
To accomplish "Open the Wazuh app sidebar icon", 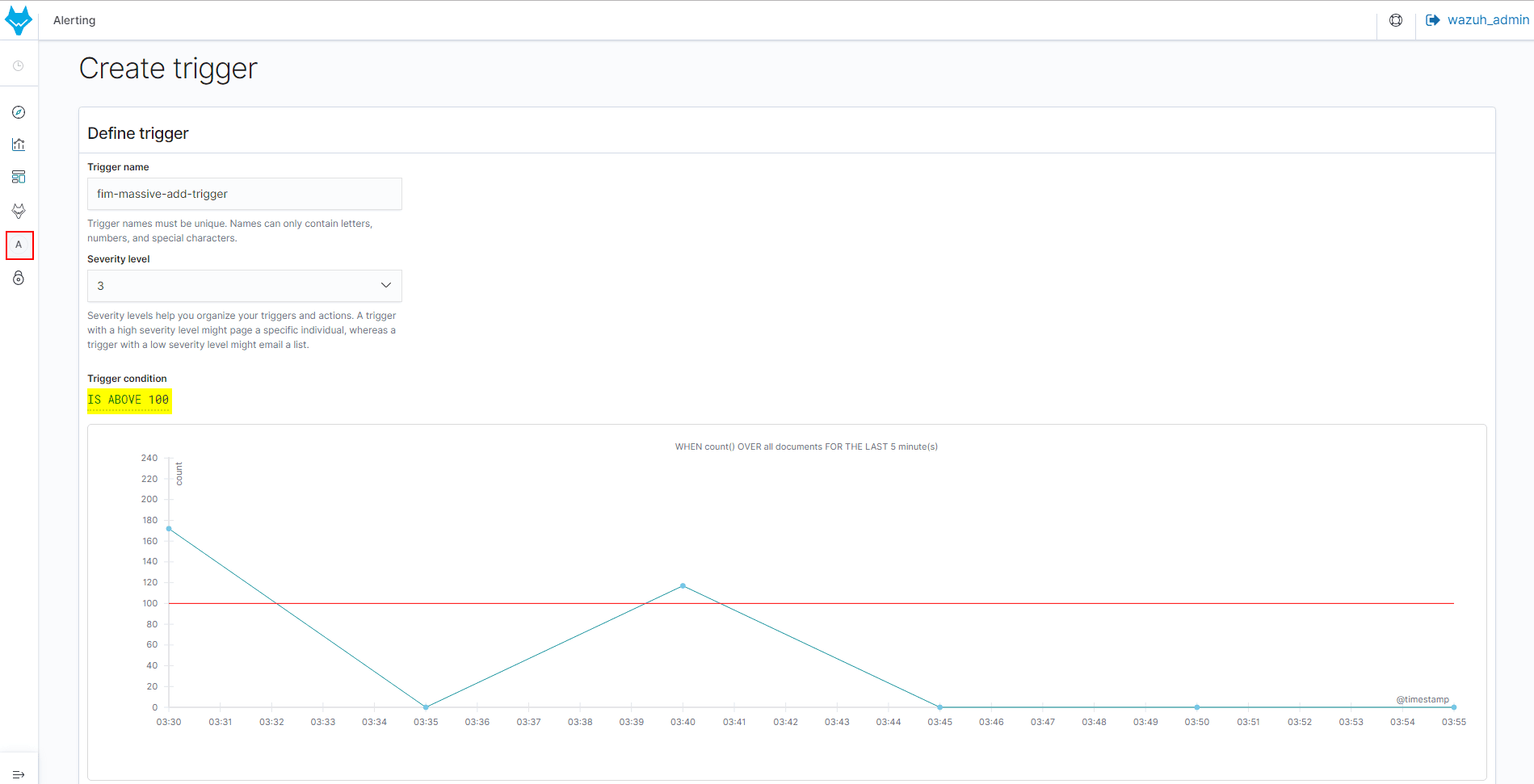I will 19,211.
